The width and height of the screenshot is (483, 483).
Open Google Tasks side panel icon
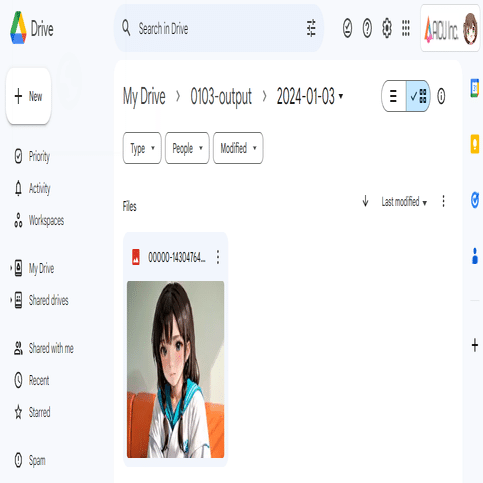[475, 200]
